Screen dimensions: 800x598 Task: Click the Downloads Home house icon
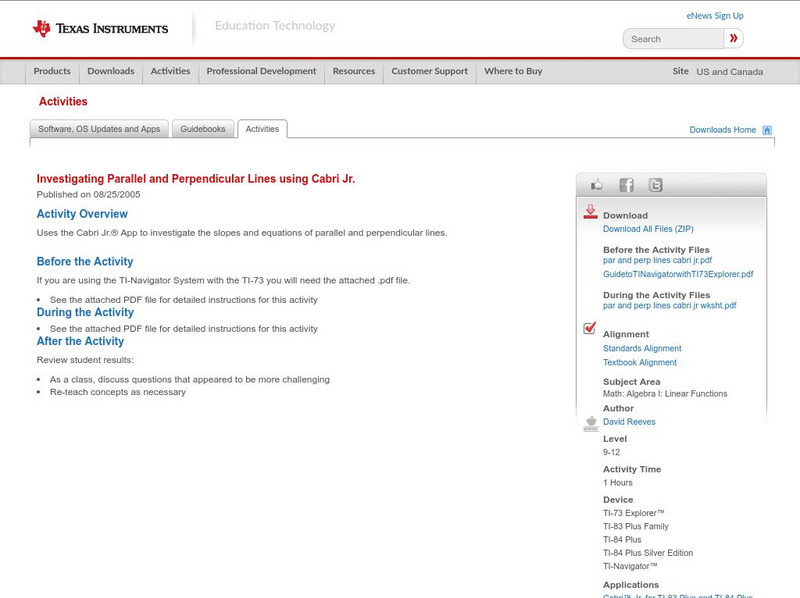tap(767, 130)
